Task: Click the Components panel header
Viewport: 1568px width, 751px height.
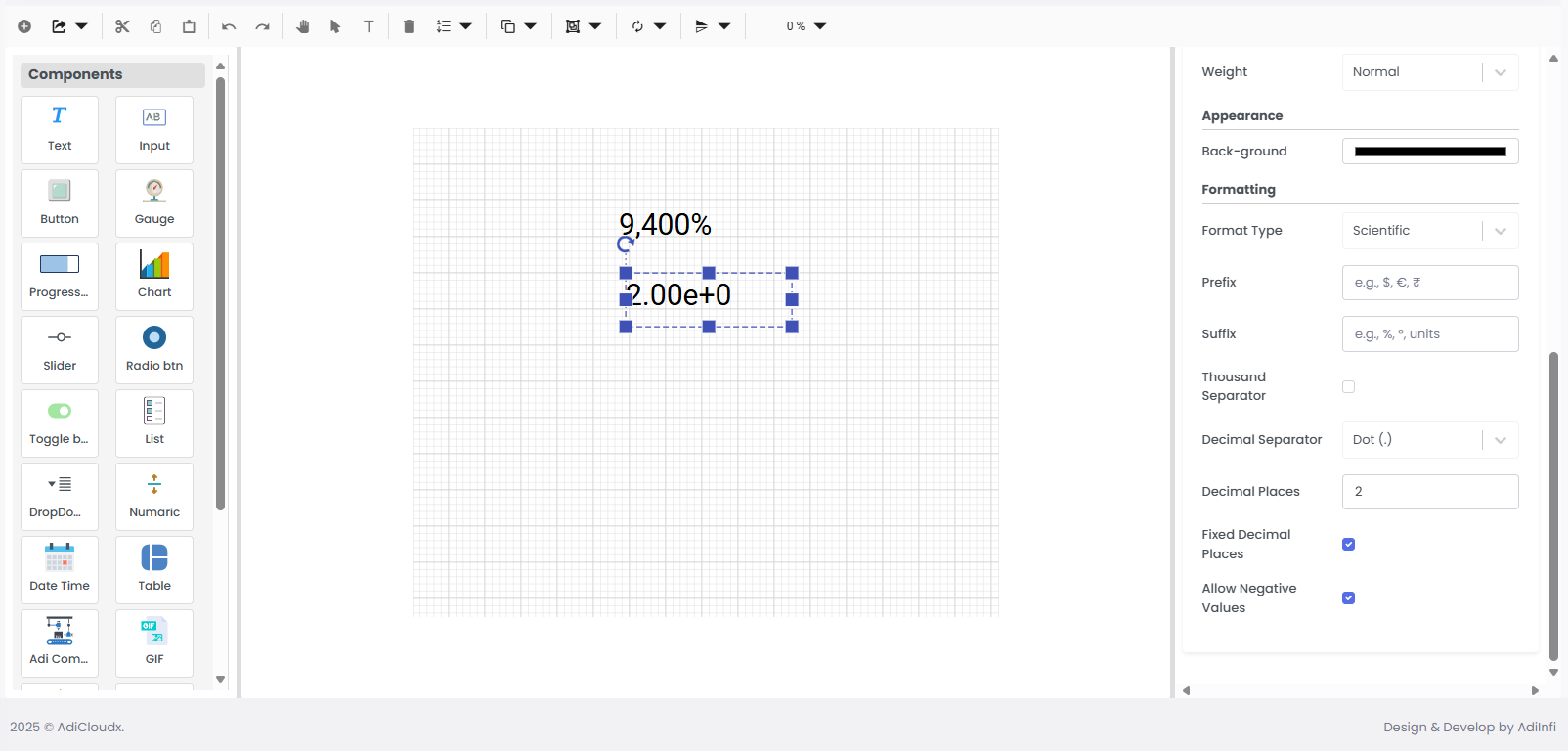Action: point(113,75)
